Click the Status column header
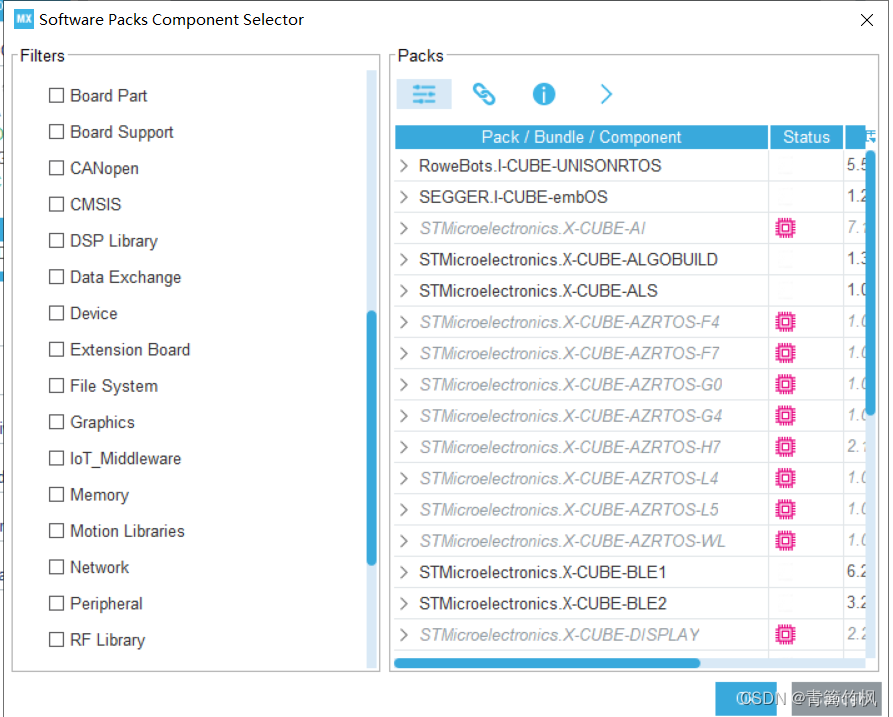Screen dimensions: 893x717 (806, 137)
